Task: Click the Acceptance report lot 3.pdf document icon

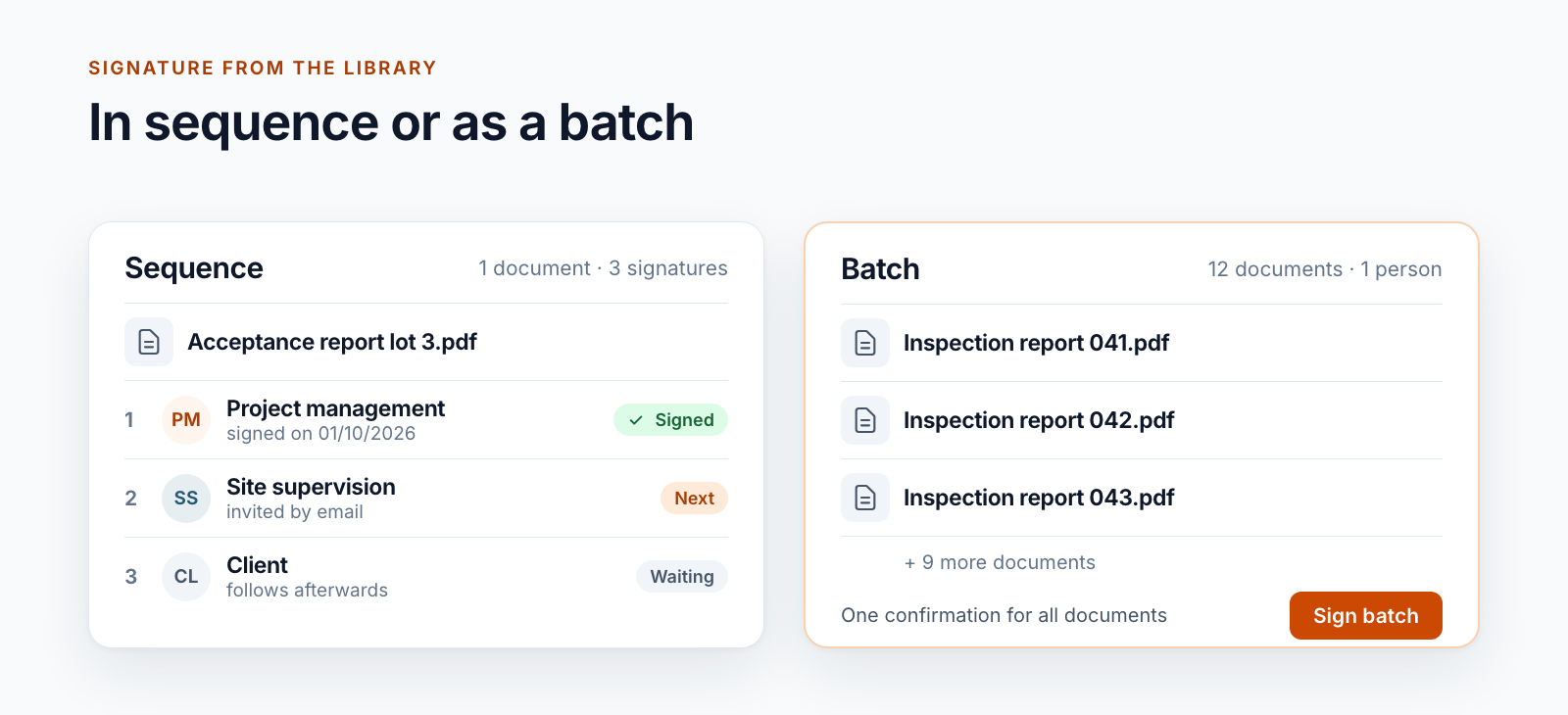Action: [x=149, y=342]
